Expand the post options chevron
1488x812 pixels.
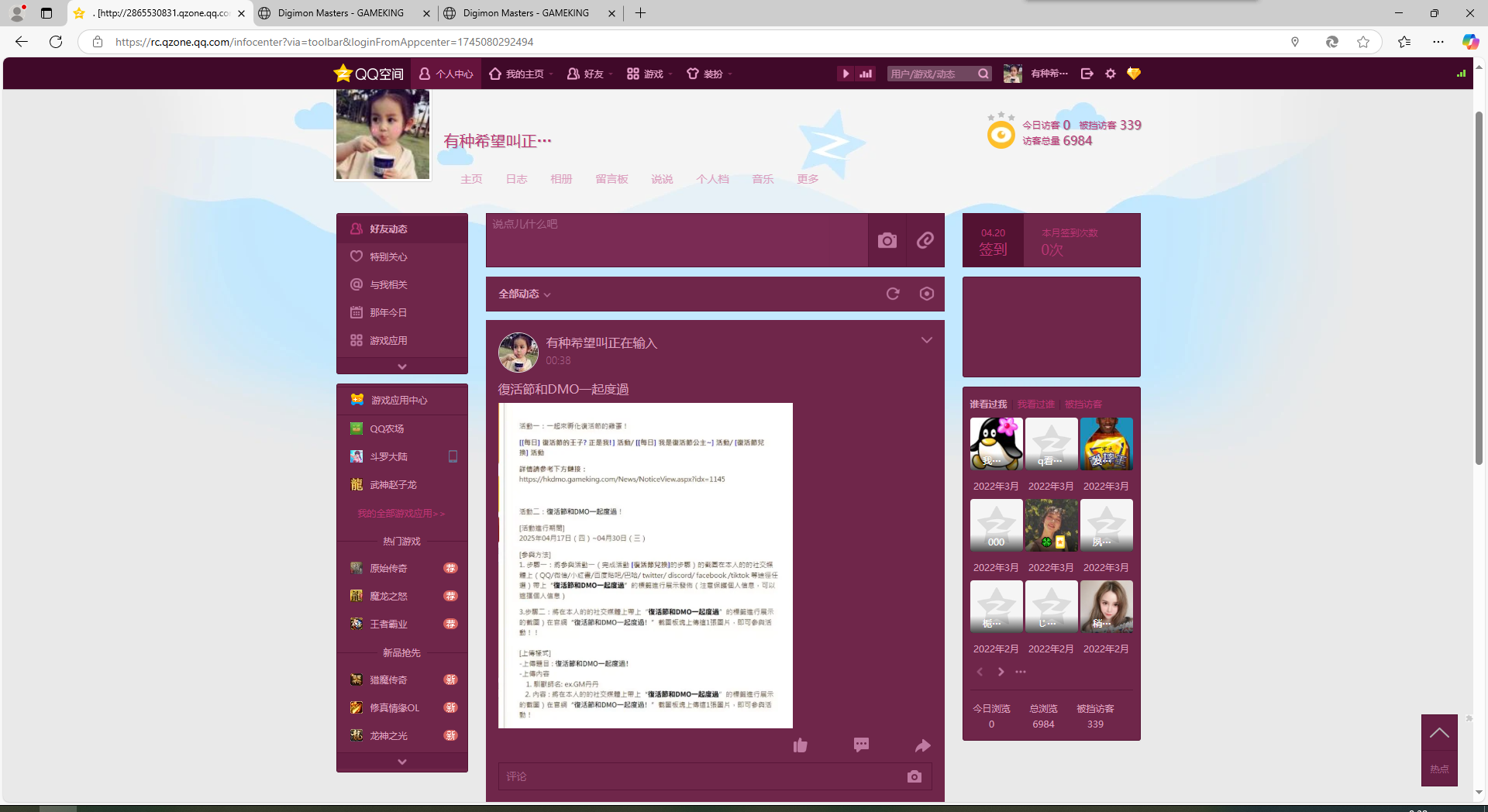(926, 340)
